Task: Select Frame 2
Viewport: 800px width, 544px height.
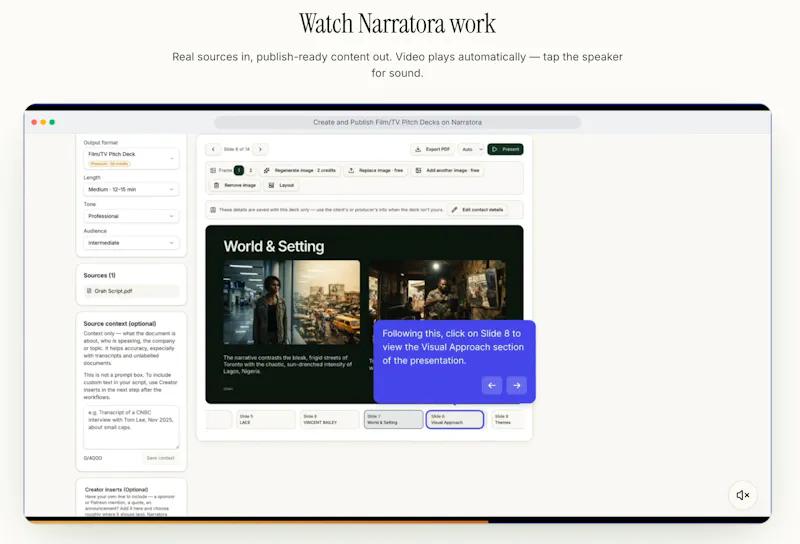Action: [251, 170]
